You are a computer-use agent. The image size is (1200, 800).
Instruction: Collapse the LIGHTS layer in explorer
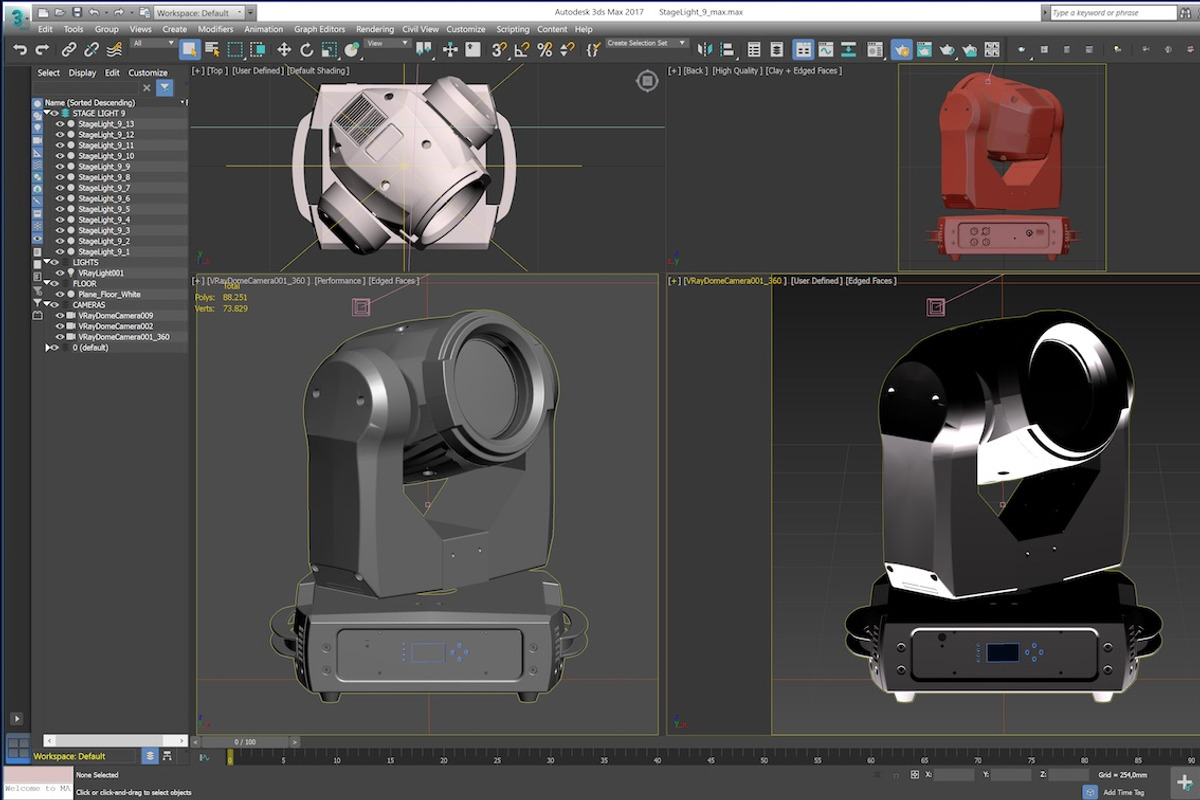pos(47,262)
